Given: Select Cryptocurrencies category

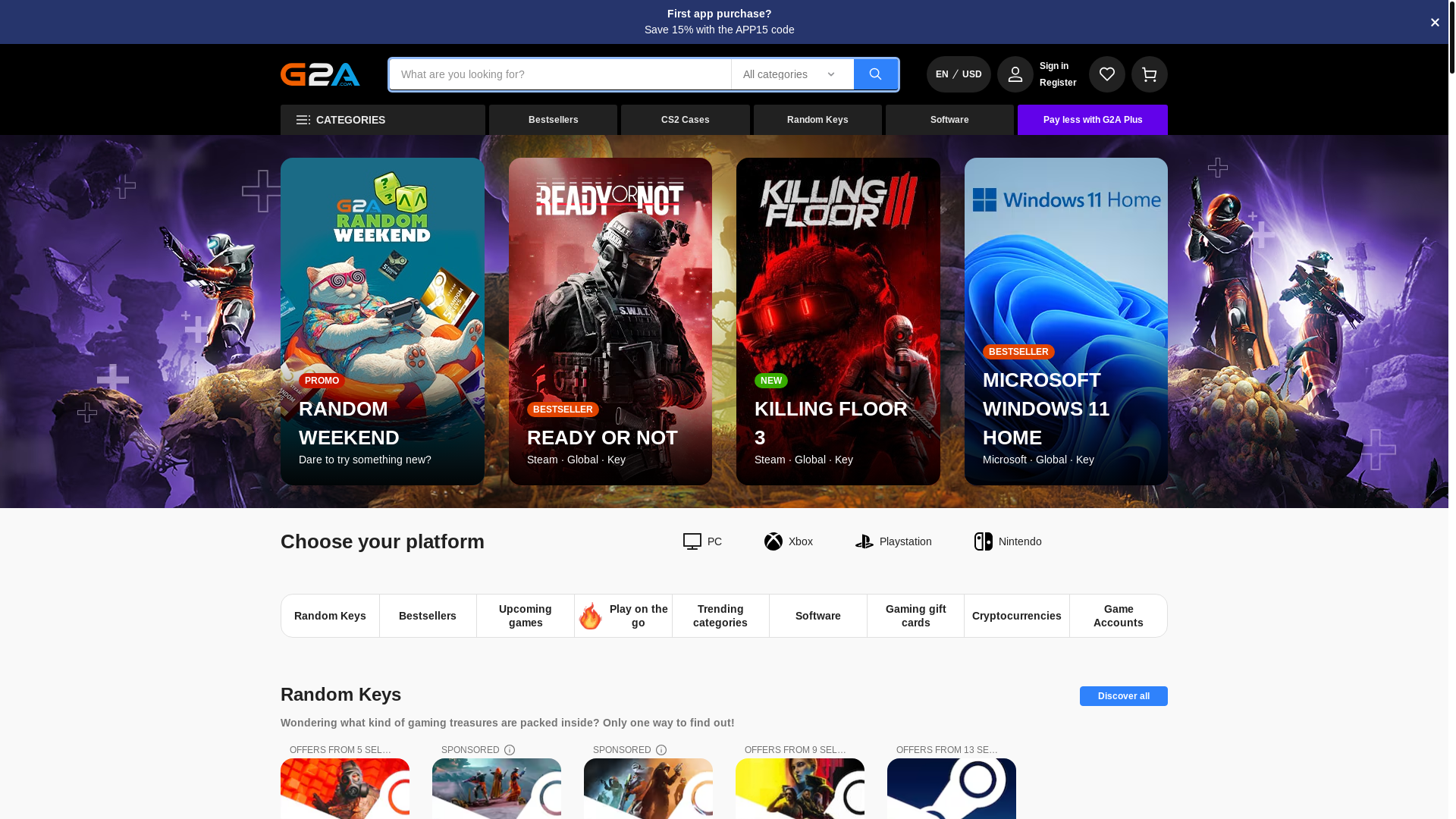Looking at the screenshot, I should tap(1017, 616).
